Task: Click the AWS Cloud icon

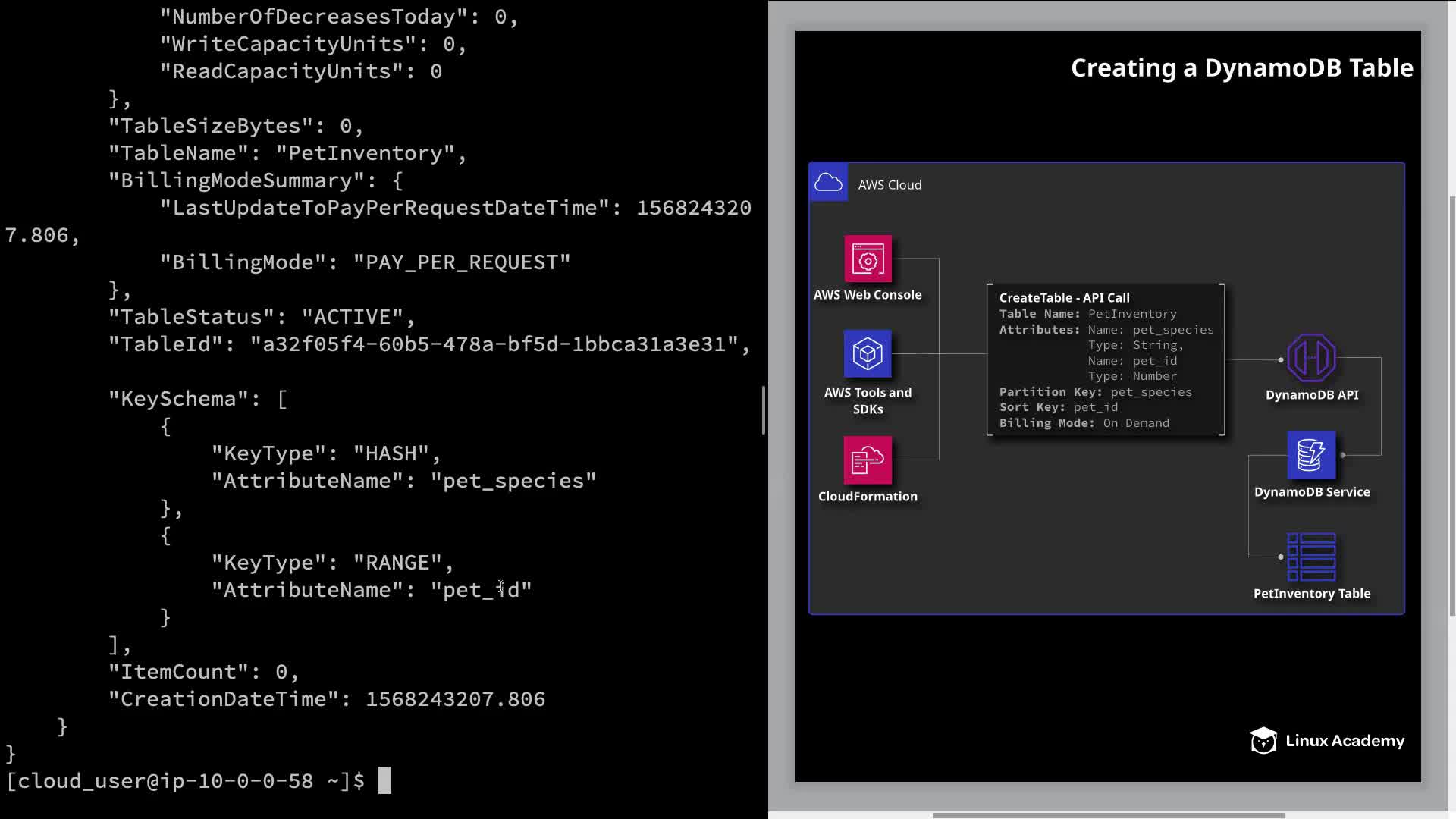Action: [x=828, y=183]
